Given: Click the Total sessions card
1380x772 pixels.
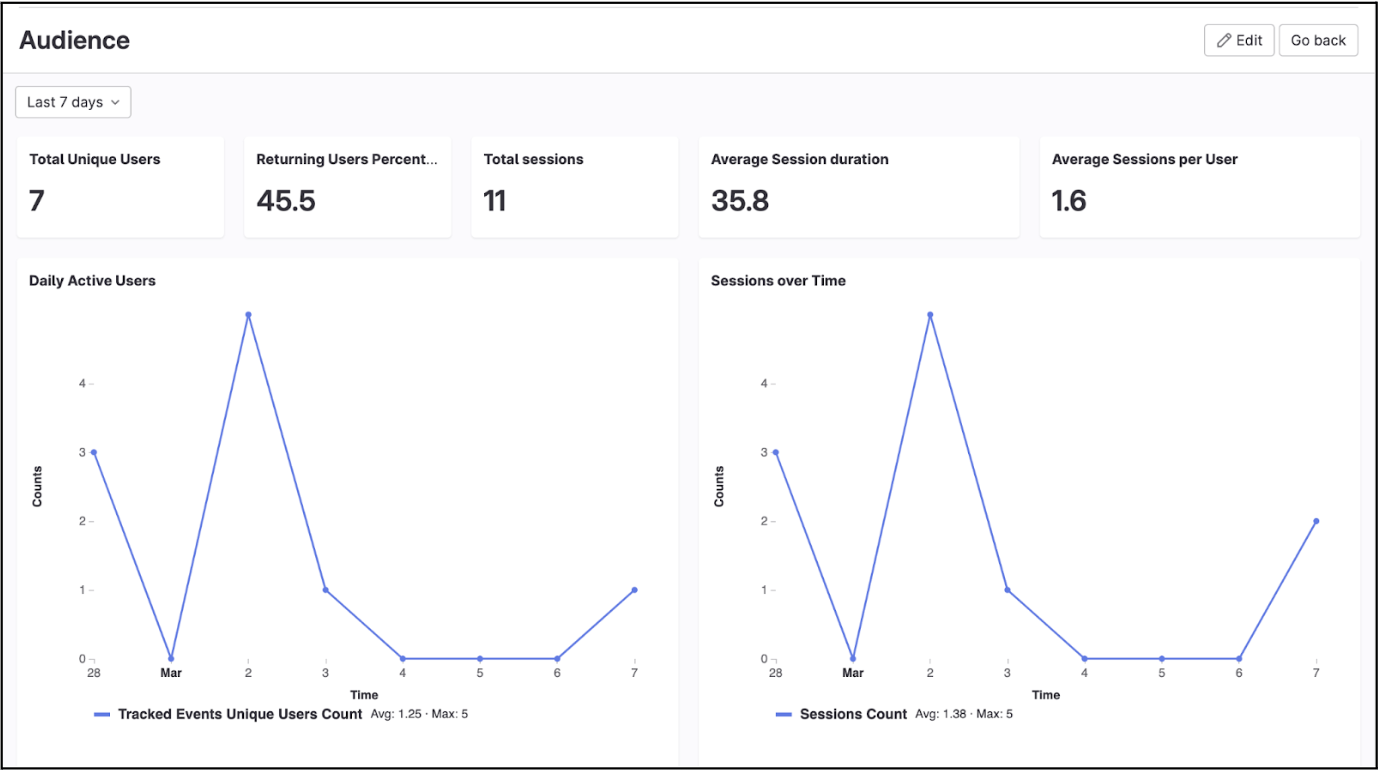Looking at the screenshot, I should 574,186.
